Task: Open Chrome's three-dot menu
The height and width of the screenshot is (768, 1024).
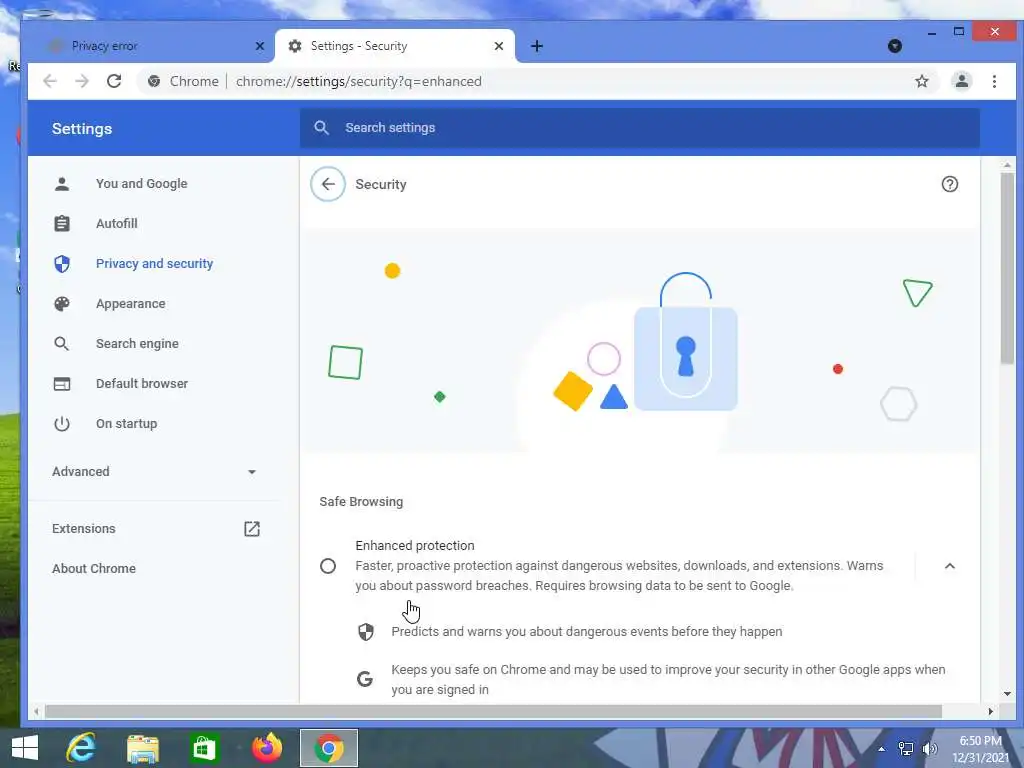Action: (994, 81)
